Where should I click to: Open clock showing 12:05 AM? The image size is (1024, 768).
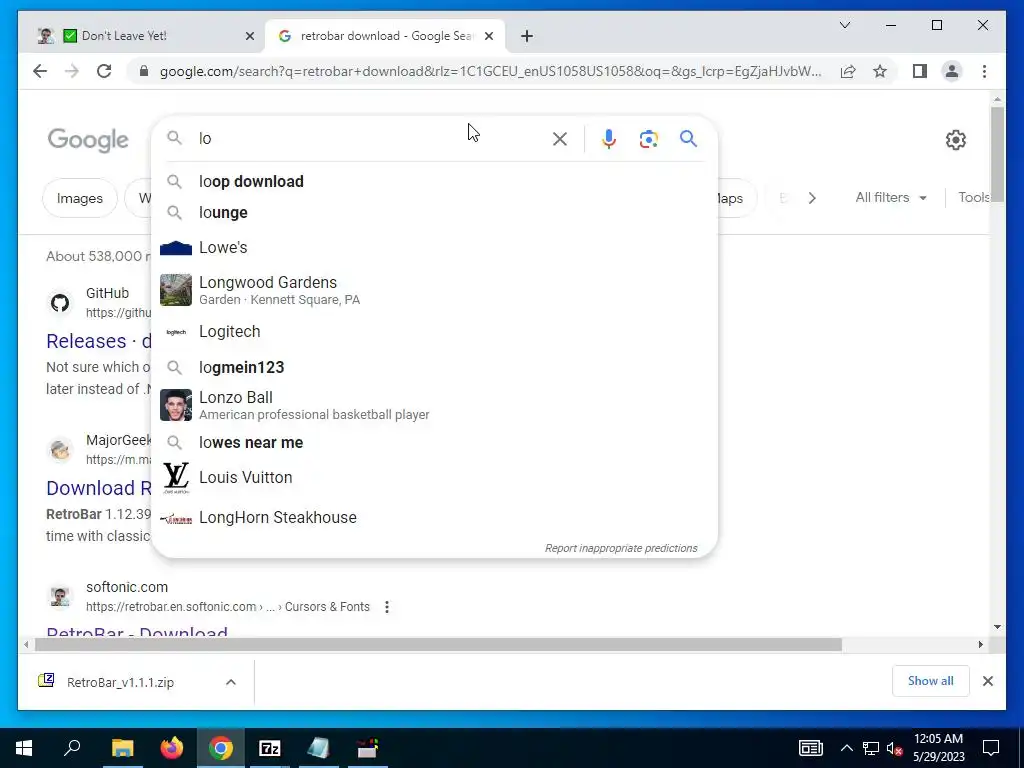[x=938, y=748]
